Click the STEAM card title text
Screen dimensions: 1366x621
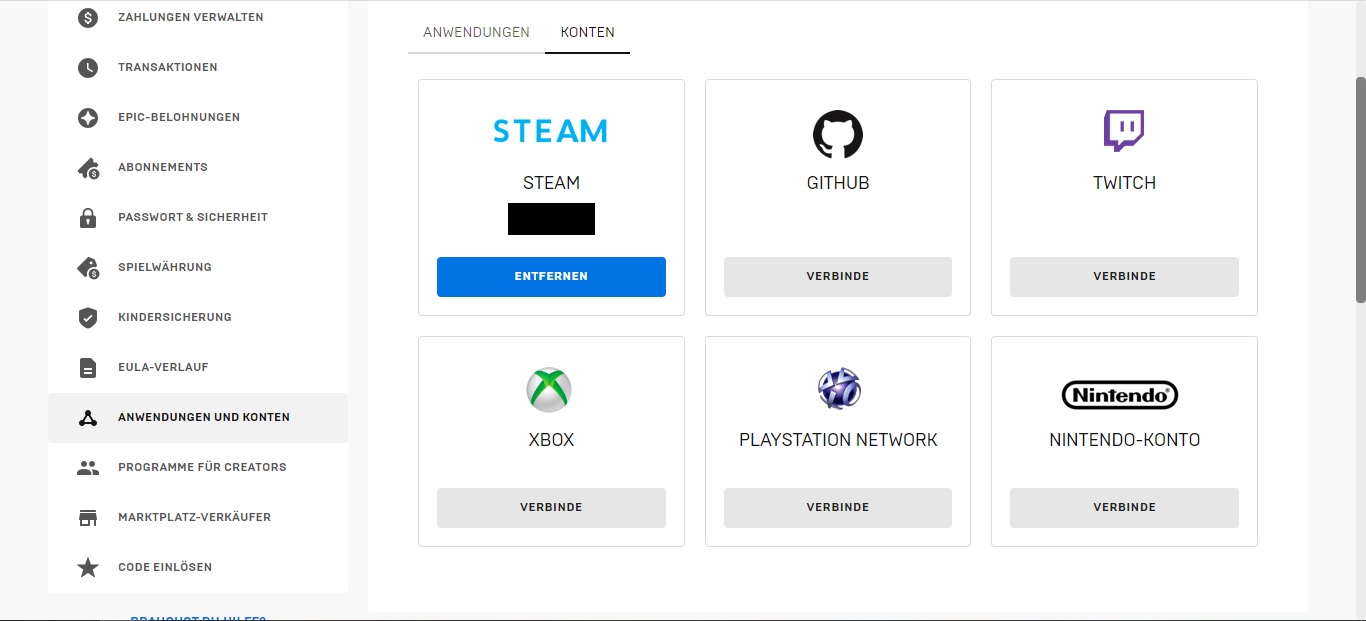pos(551,183)
